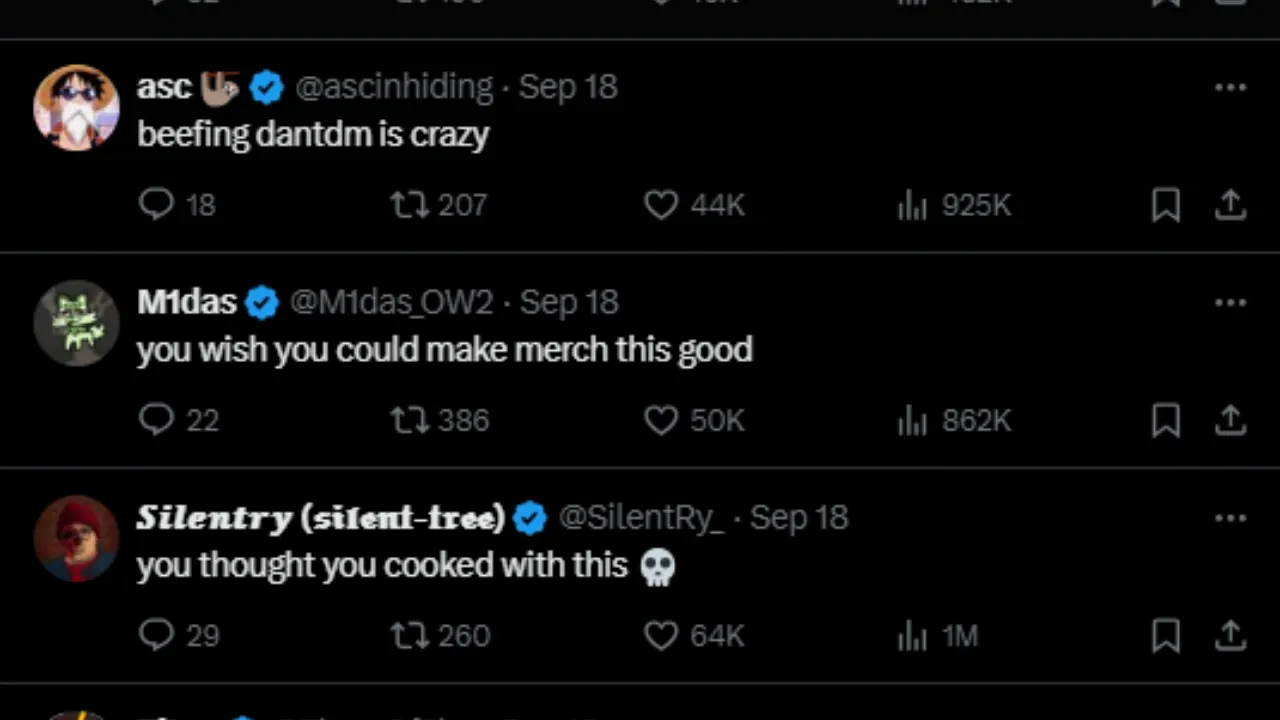Viewport: 1280px width, 720px height.
Task: Open more options on M1das's tweet
Action: coord(1230,303)
